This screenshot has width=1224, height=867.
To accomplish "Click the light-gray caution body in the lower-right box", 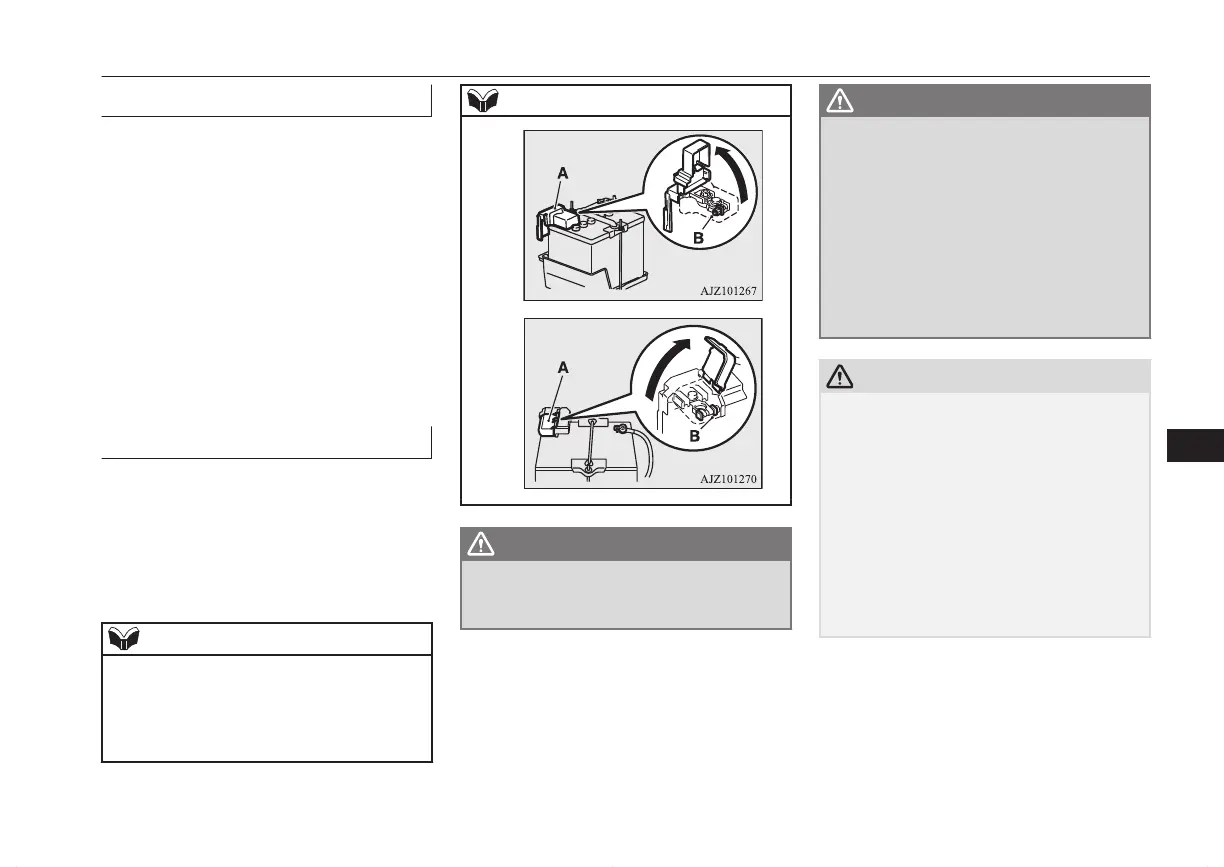I will tap(985, 514).
